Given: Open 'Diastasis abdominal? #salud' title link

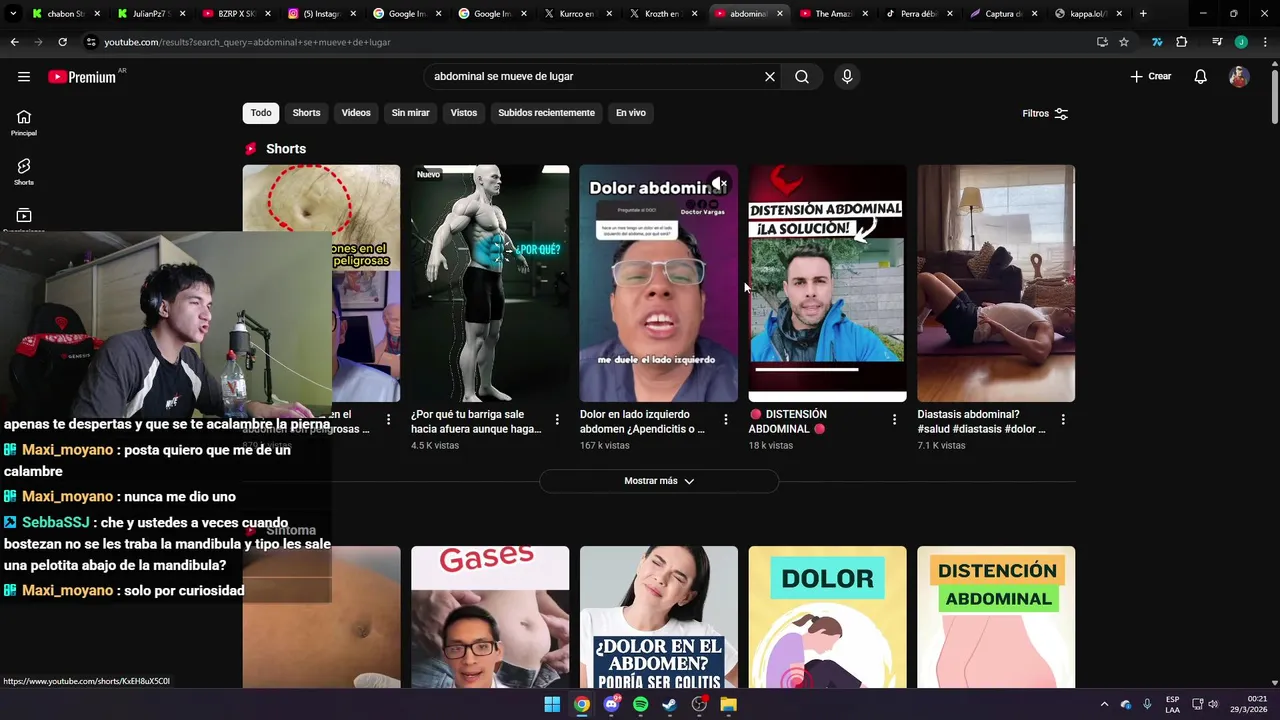Looking at the screenshot, I should pyautogui.click(x=982, y=421).
